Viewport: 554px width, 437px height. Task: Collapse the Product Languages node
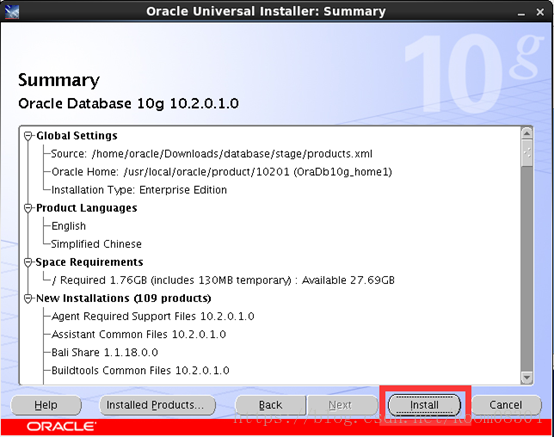[x=28, y=208]
